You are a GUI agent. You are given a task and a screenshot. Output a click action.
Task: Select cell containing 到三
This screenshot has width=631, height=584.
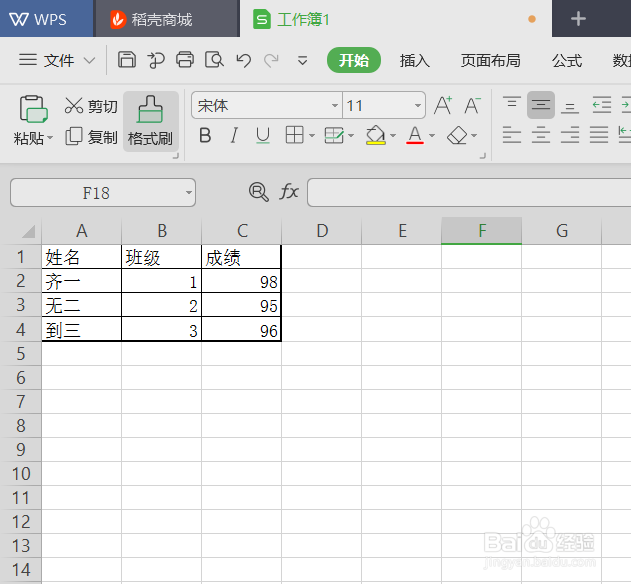[81, 329]
